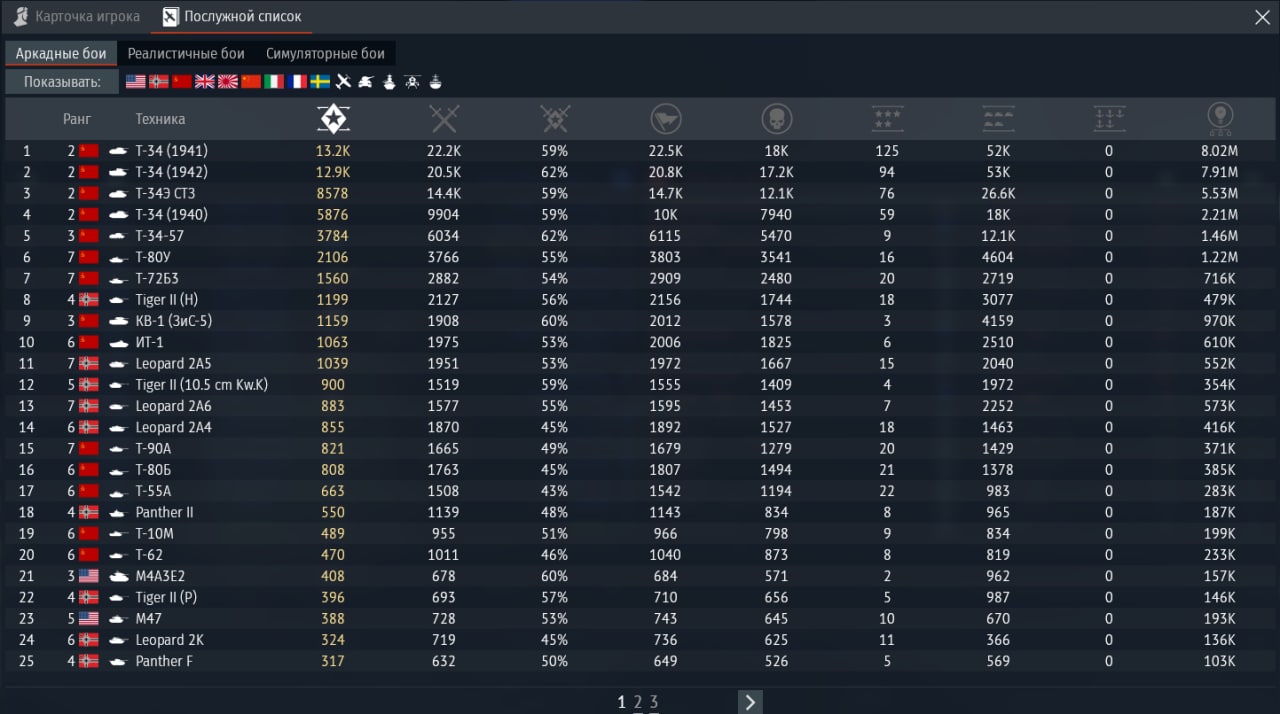Screen dimensions: 1280x714
Task: Filter by helicopter icon
Action: coord(412,82)
